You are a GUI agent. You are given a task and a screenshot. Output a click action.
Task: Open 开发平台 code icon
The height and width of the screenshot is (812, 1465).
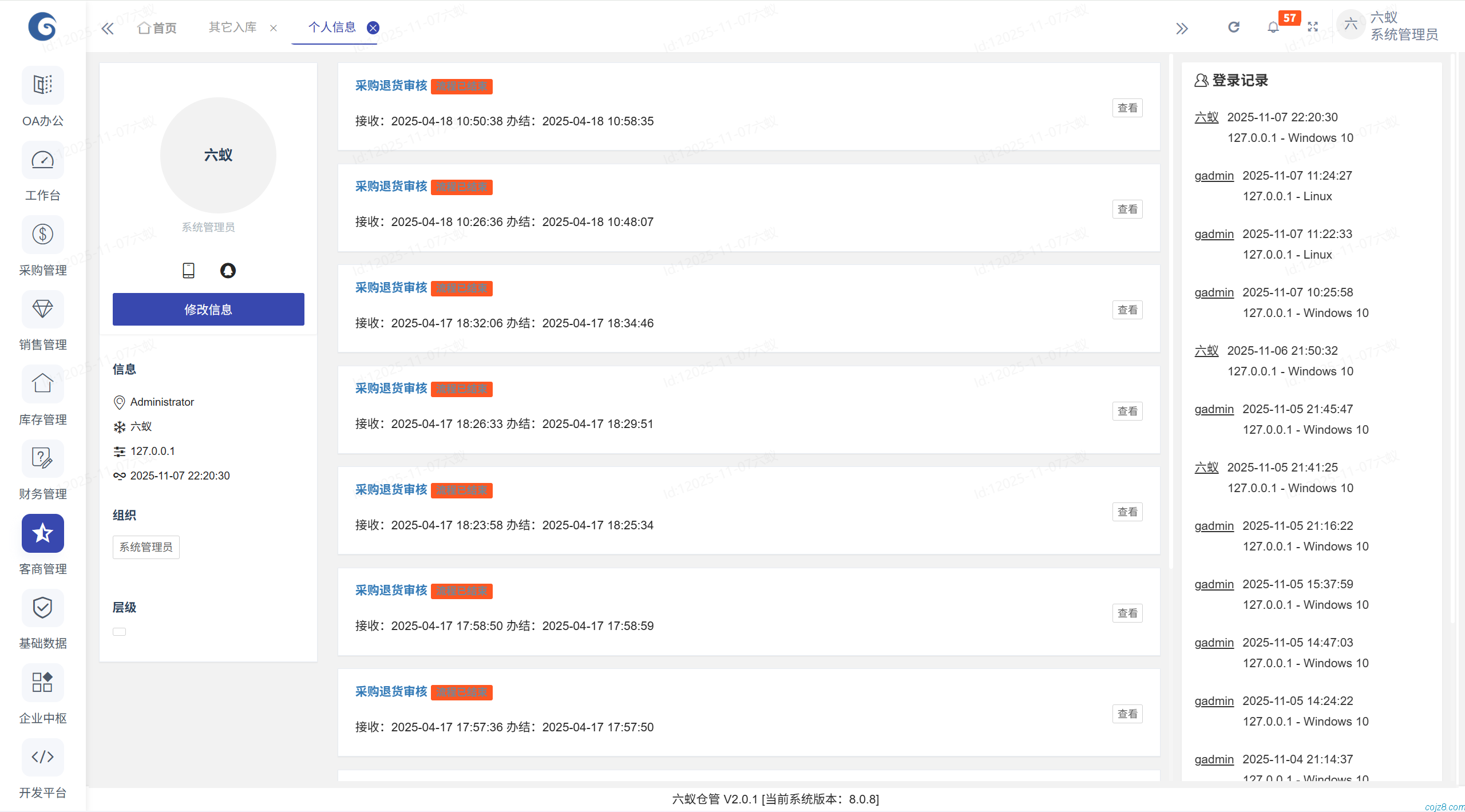pyautogui.click(x=42, y=758)
